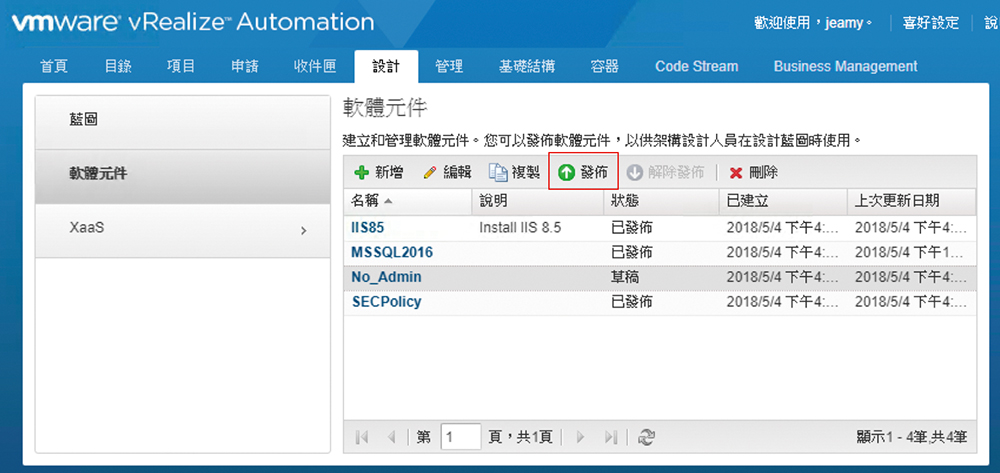Click 已建立 date in SECPolicy row
This screenshot has height=473, width=1000.
[783, 302]
